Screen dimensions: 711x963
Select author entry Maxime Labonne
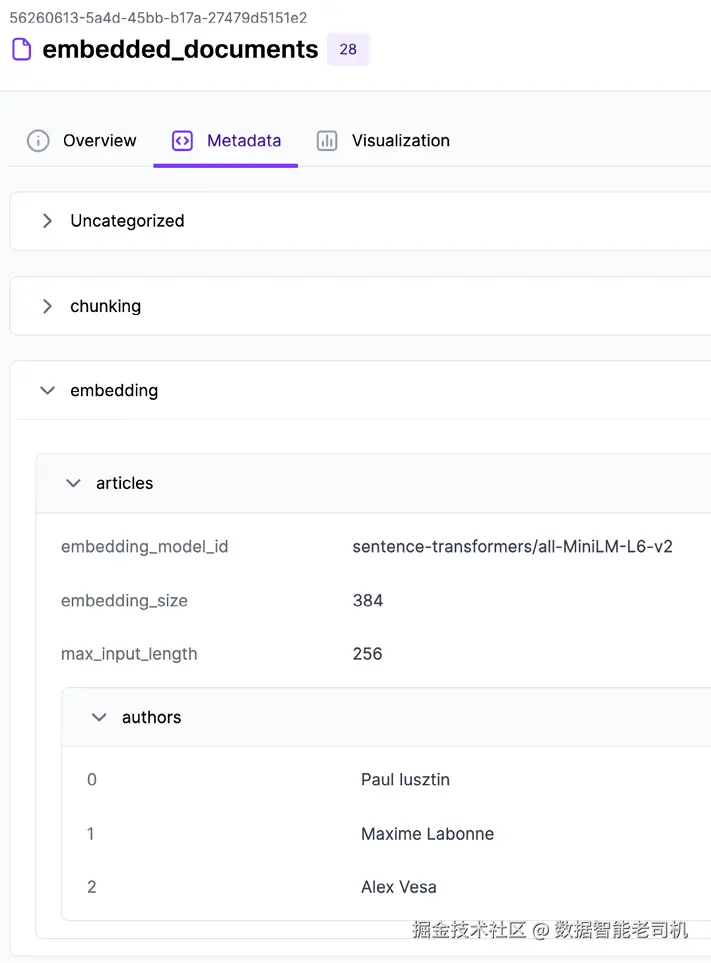427,834
